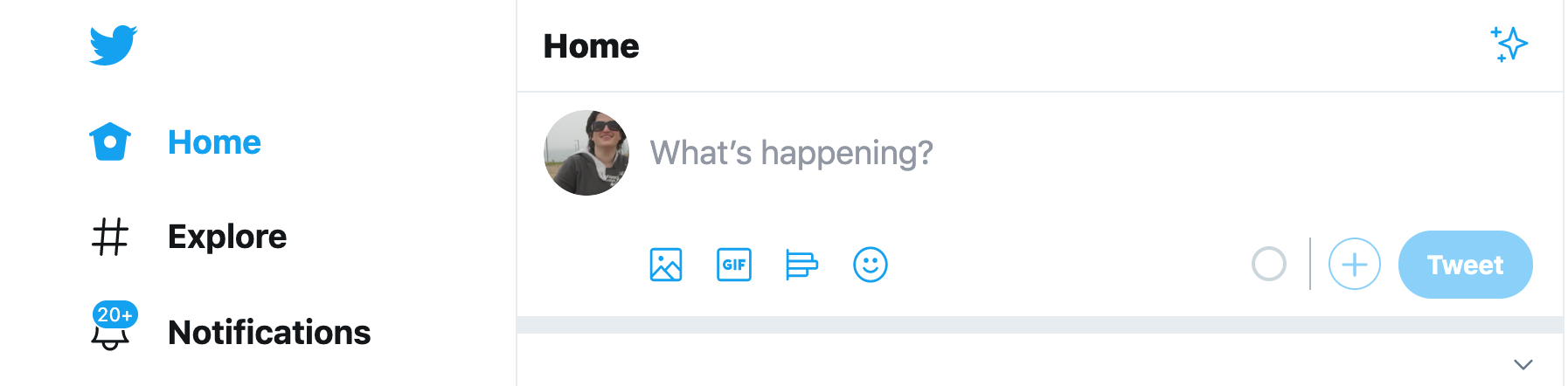
Task: Open the emoji picker
Action: tap(870, 265)
